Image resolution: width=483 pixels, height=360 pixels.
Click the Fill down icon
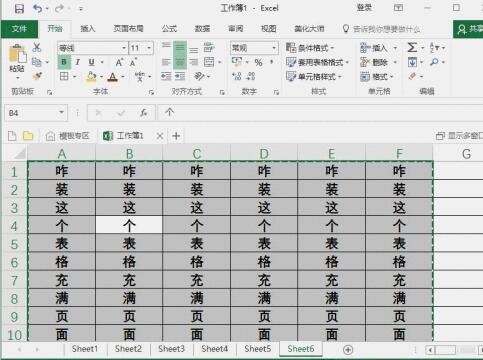pyautogui.click(x=412, y=62)
